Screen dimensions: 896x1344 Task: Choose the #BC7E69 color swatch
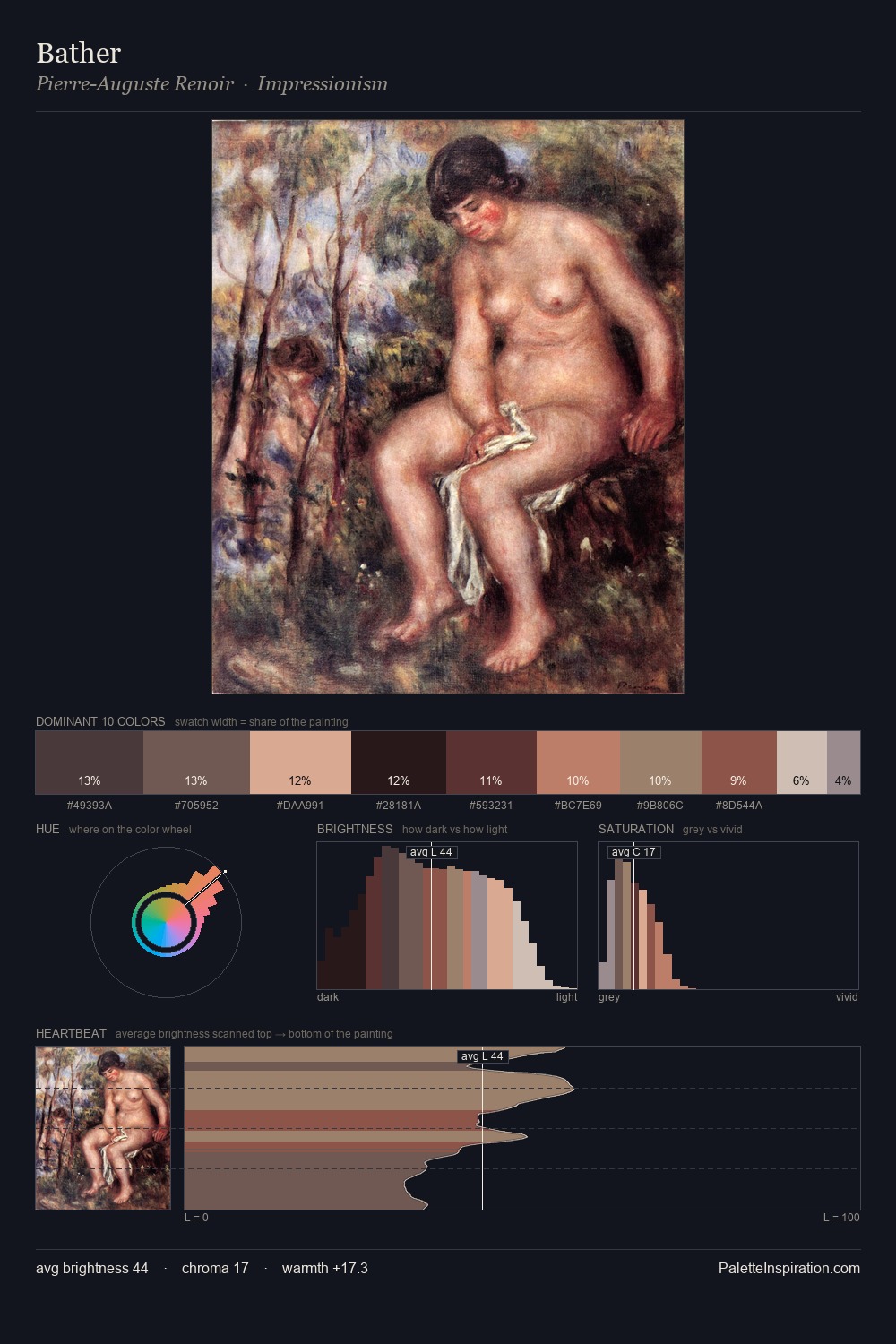tap(578, 762)
